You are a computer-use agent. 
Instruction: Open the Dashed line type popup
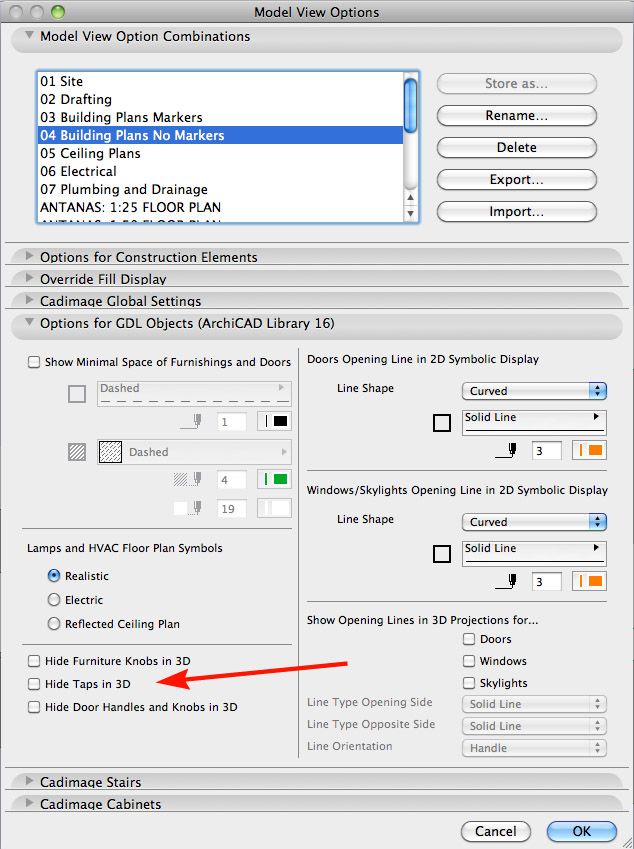[194, 394]
